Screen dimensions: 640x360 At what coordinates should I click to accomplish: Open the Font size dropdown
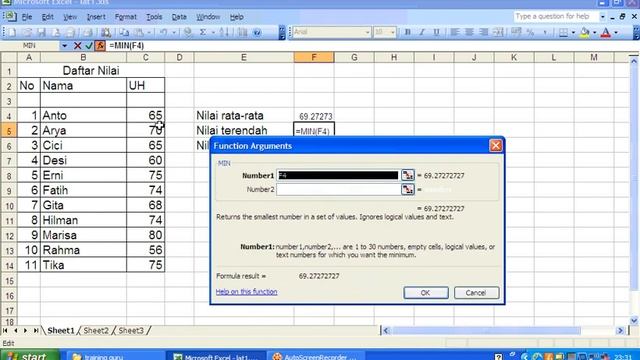coord(392,32)
